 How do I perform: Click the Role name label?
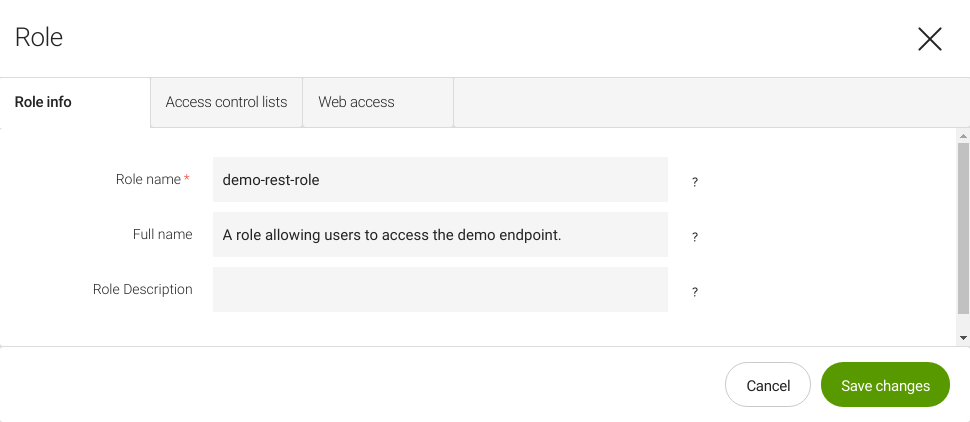coord(148,180)
